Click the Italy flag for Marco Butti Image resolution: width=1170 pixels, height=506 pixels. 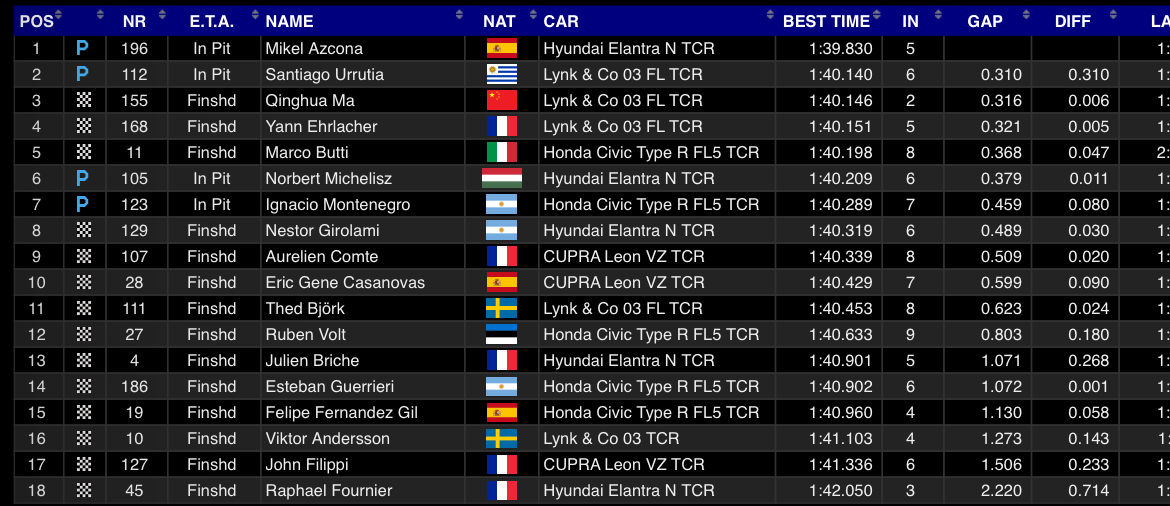coord(501,152)
